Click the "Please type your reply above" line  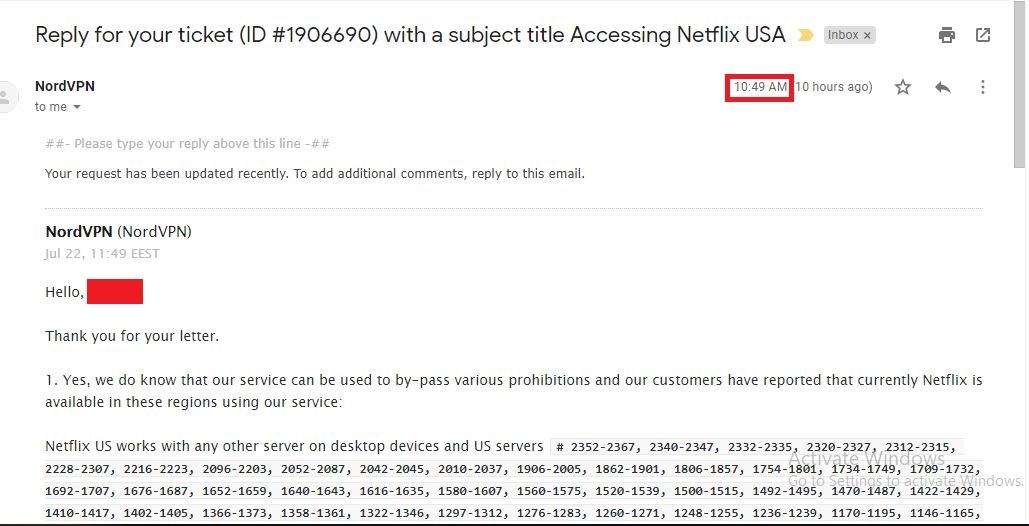pyautogui.click(x=187, y=143)
